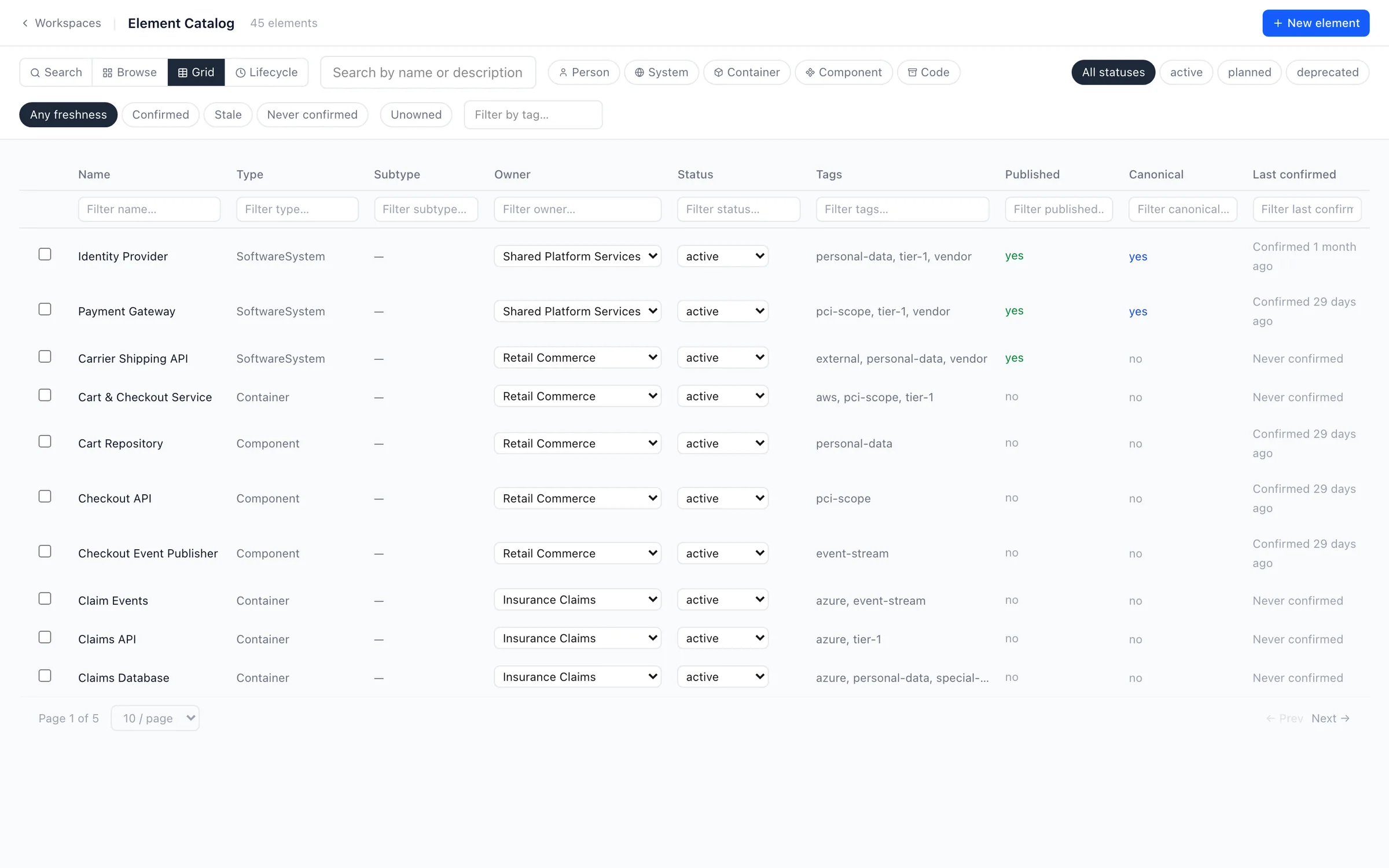The image size is (1389, 868).
Task: Check the Identity Provider row checkbox
Action: tap(45, 254)
